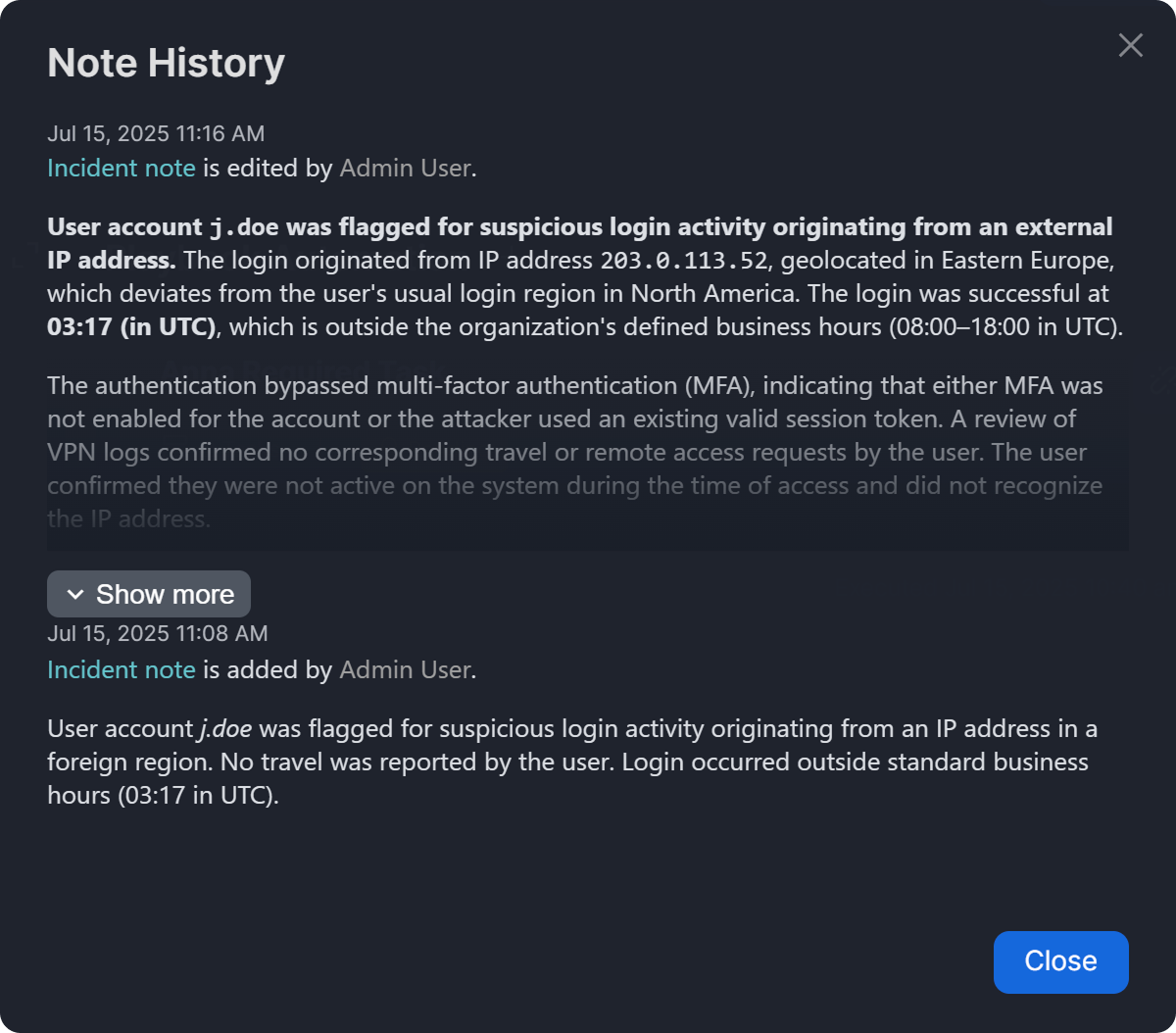Screen dimensions: 1176x1033
Task: Click the chevron arrow beside Show more
Action: (74, 595)
